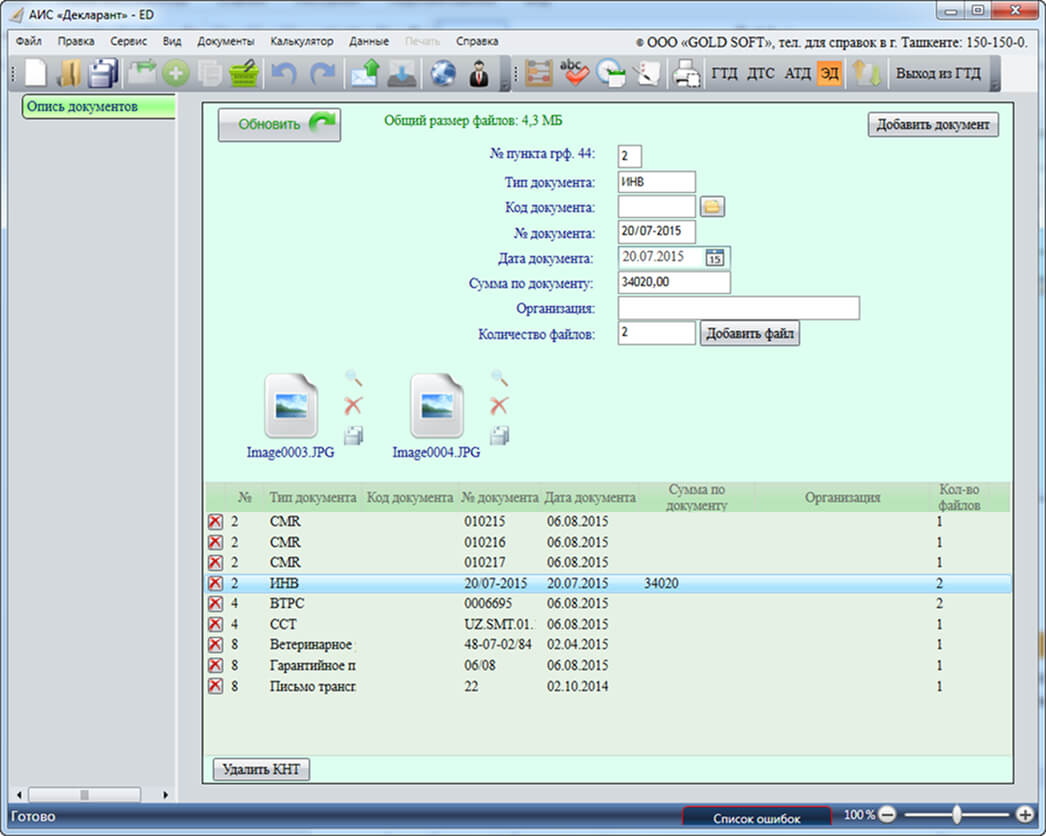Click the download tray icon

click(402, 73)
